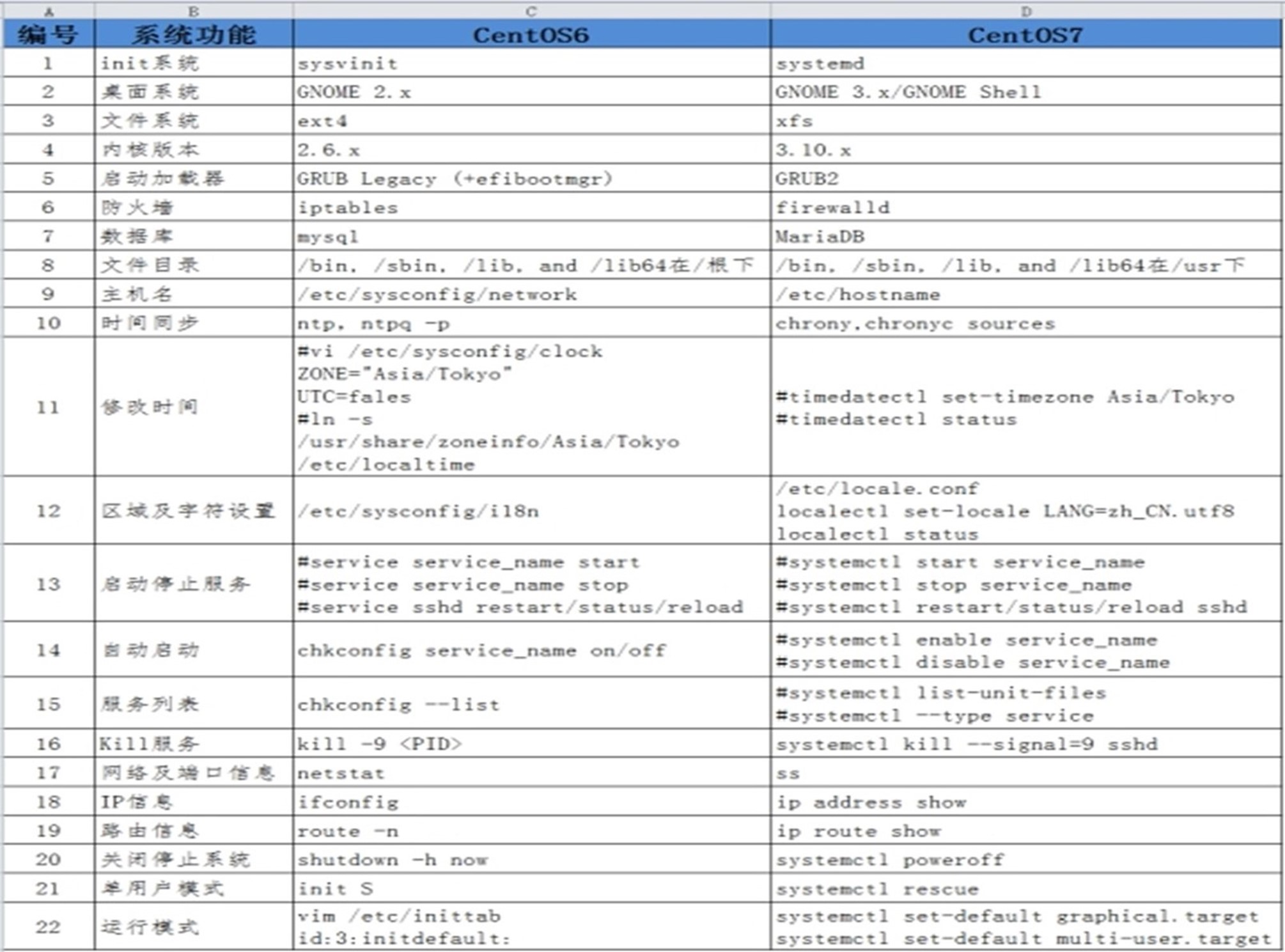Select the vim /etc/inittab cell
Image resolution: width=1285 pixels, height=952 pixels.
531,926
